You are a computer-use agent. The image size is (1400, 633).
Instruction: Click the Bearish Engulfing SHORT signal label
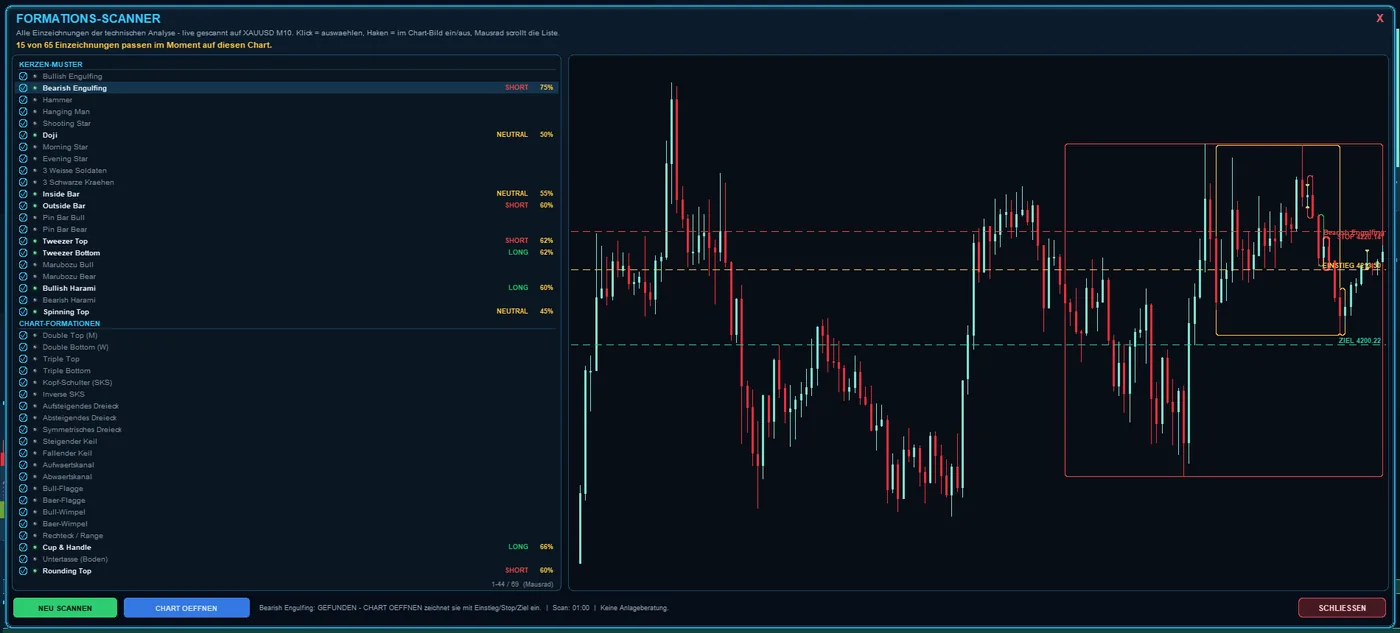tap(517, 88)
